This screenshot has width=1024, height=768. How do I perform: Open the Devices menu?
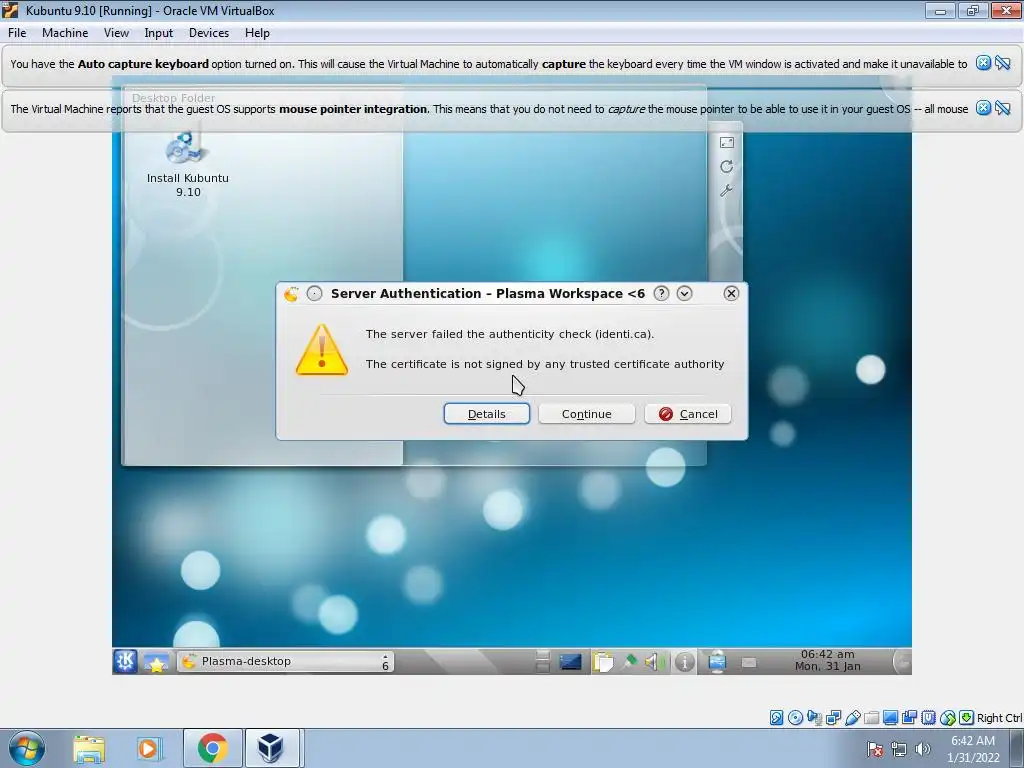[209, 33]
